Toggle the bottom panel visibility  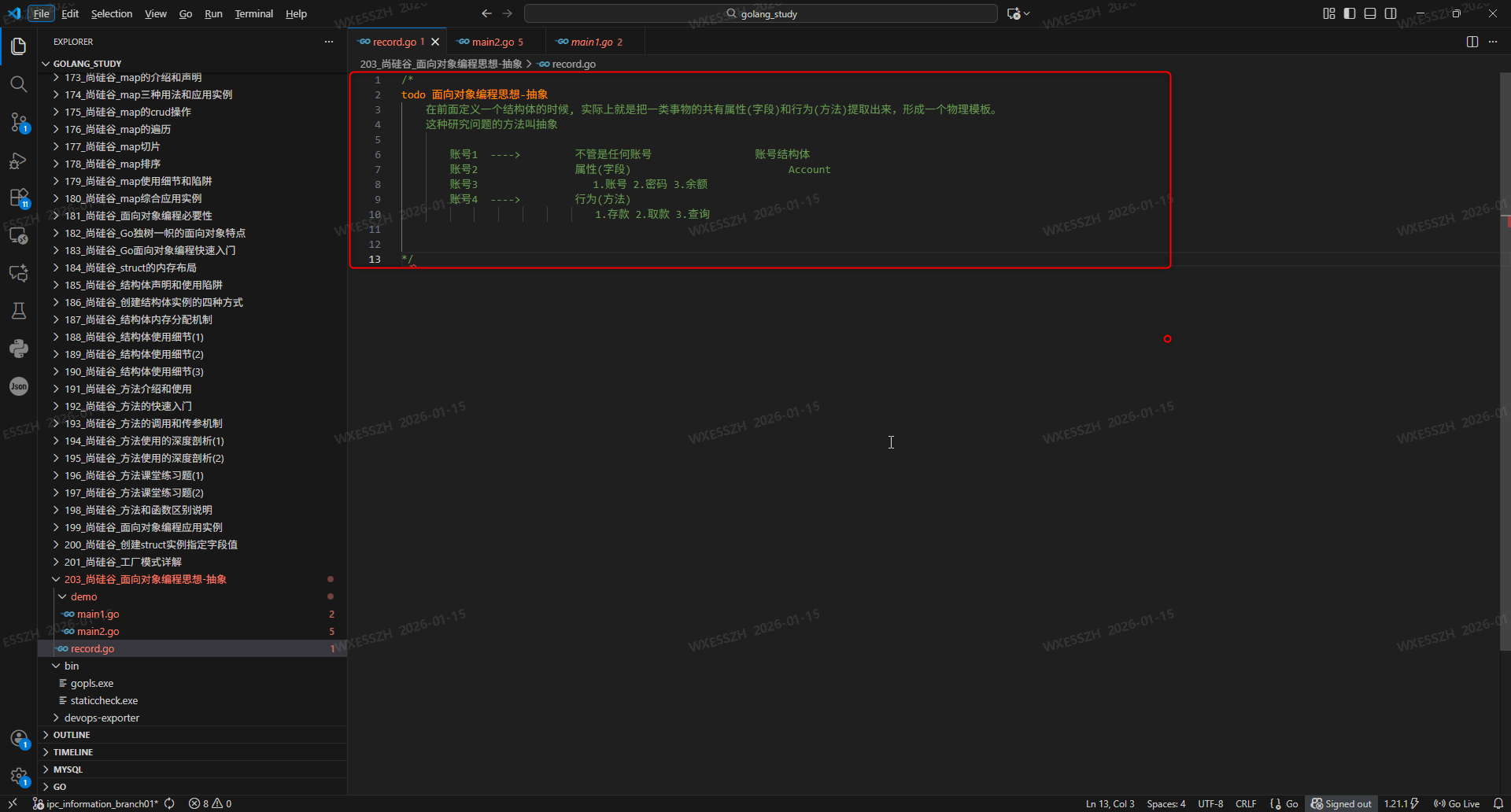tap(1370, 13)
